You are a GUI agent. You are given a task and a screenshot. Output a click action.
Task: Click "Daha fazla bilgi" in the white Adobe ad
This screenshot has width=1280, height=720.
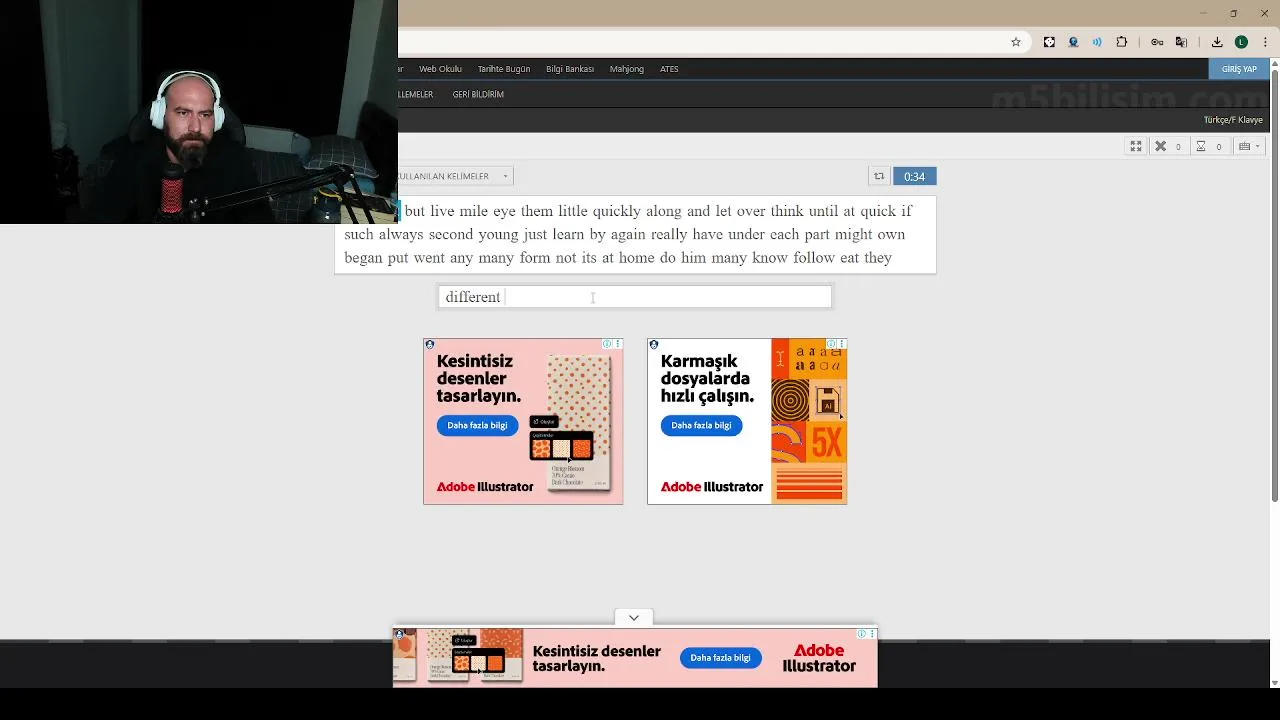tap(701, 425)
